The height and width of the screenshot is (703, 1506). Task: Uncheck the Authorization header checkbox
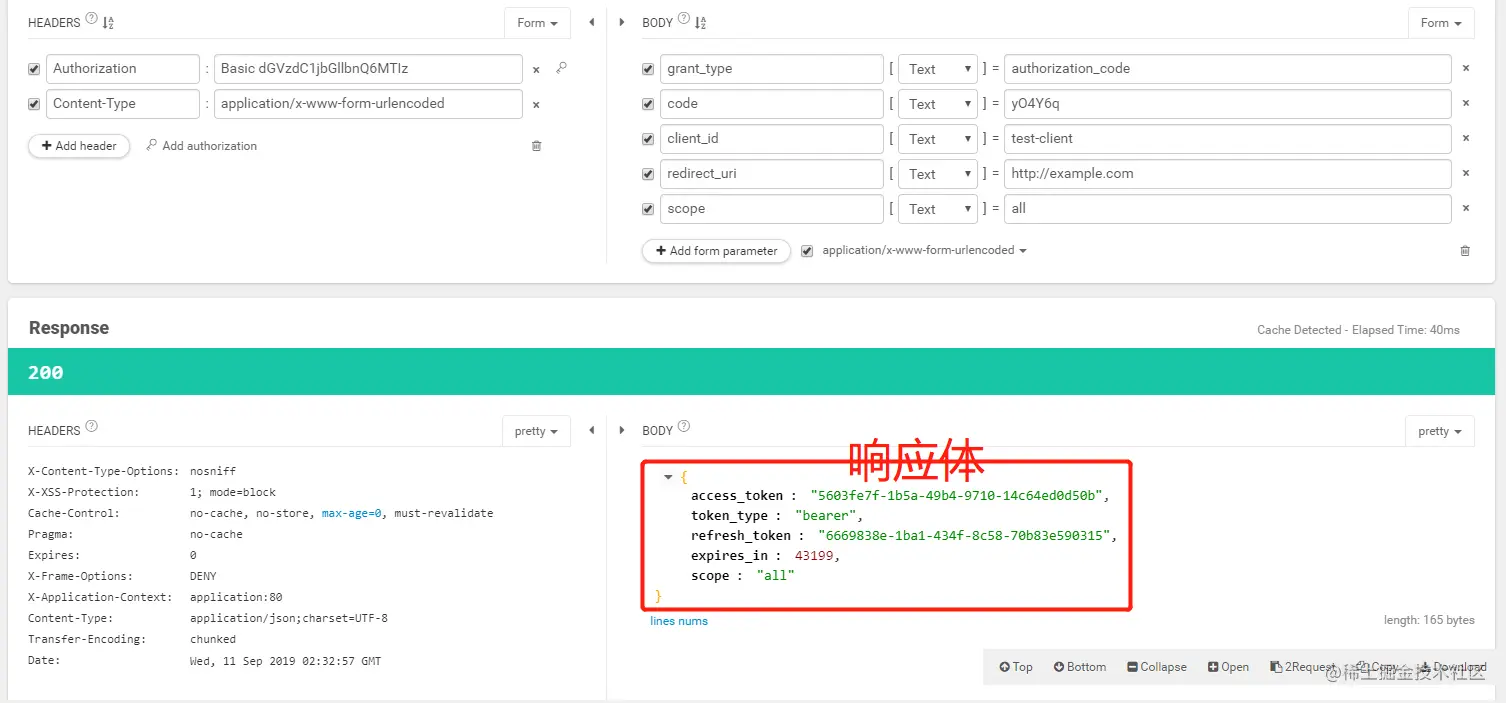point(34,69)
